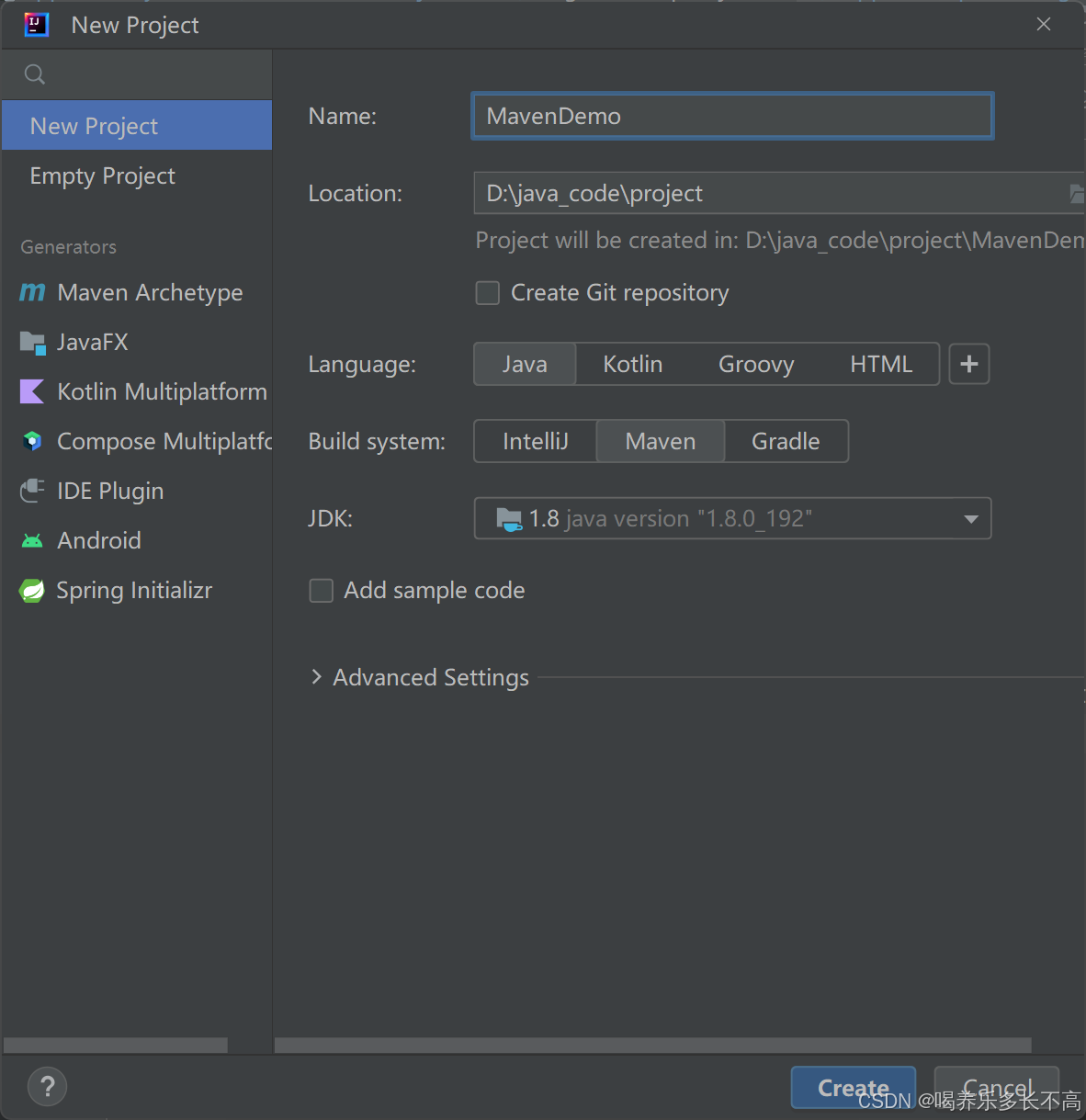Screen dimensions: 1086x1120
Task: Click the JDK folder icon in dropdown
Action: tap(509, 519)
